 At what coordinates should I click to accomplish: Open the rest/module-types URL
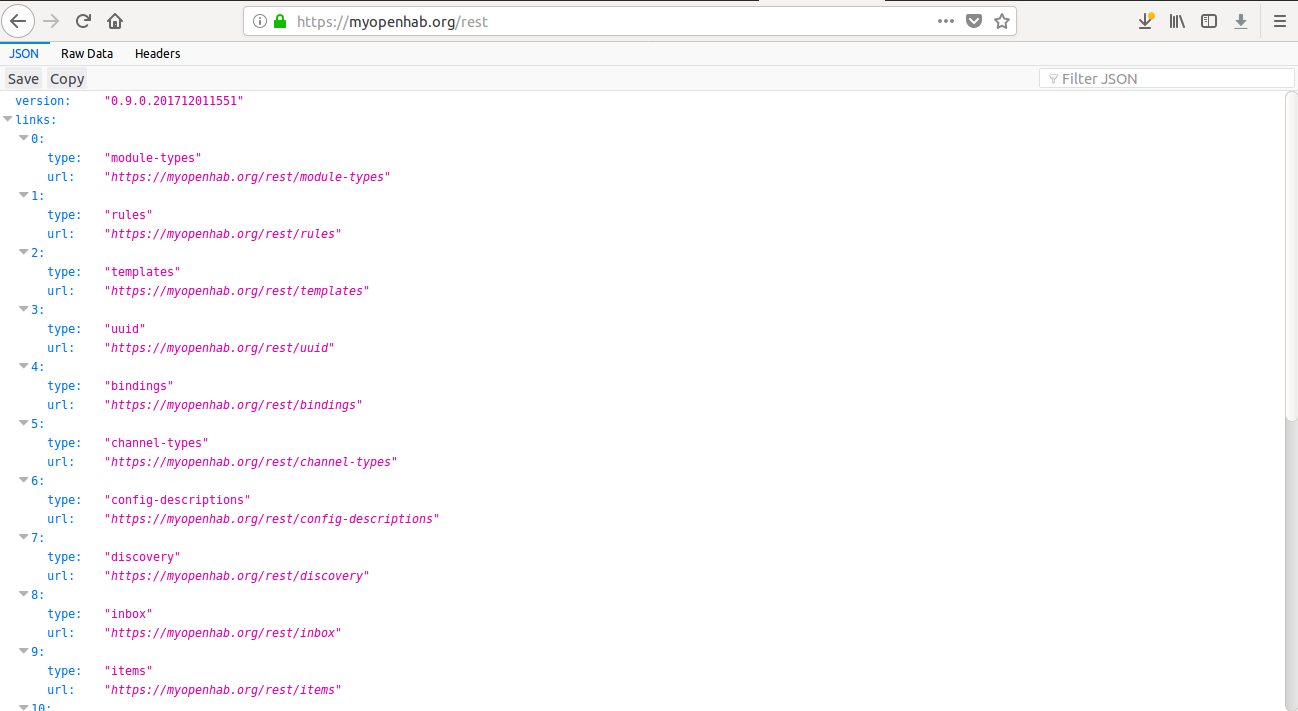click(x=247, y=177)
